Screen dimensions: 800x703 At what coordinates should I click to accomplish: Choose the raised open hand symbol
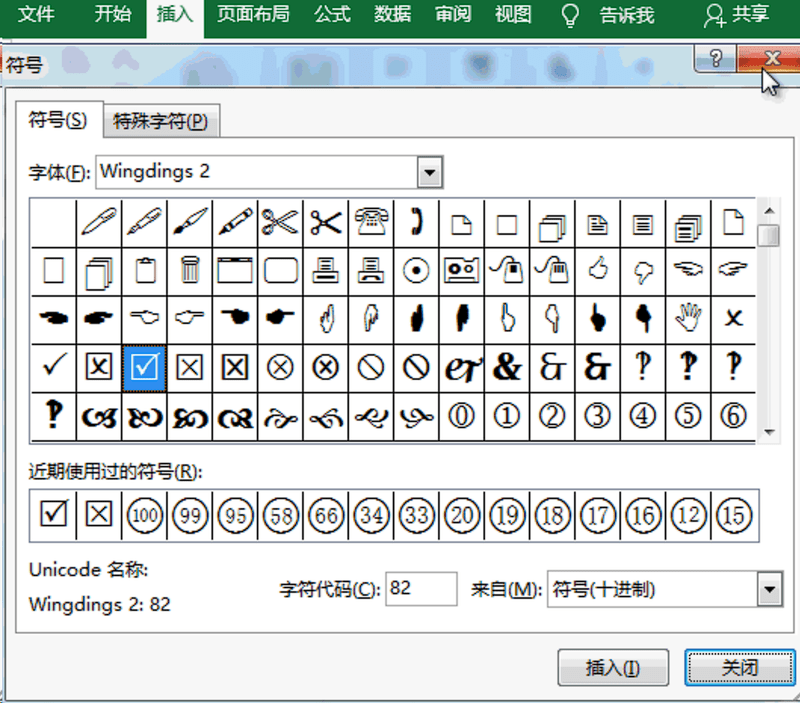(688, 317)
